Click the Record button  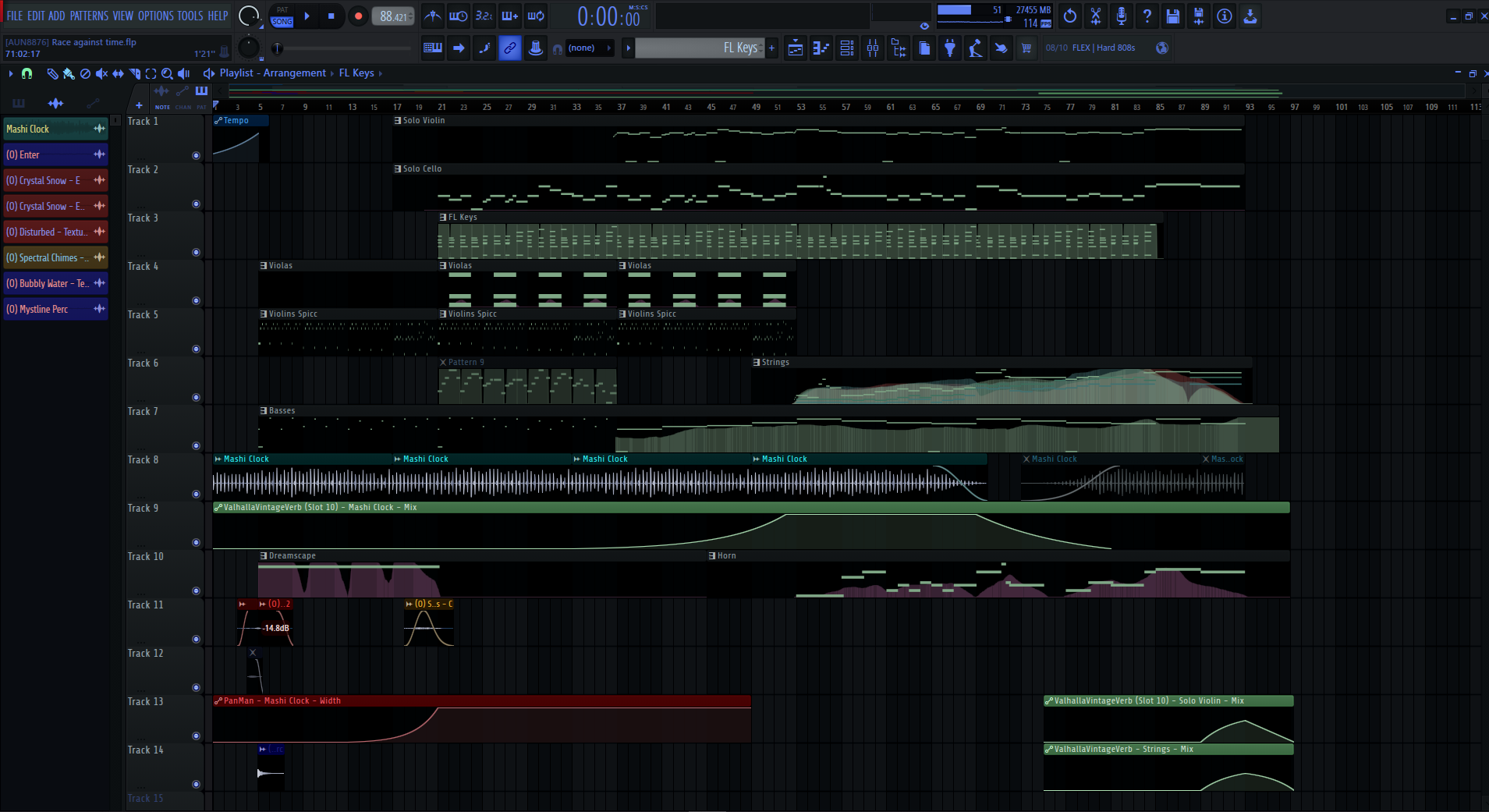point(358,16)
